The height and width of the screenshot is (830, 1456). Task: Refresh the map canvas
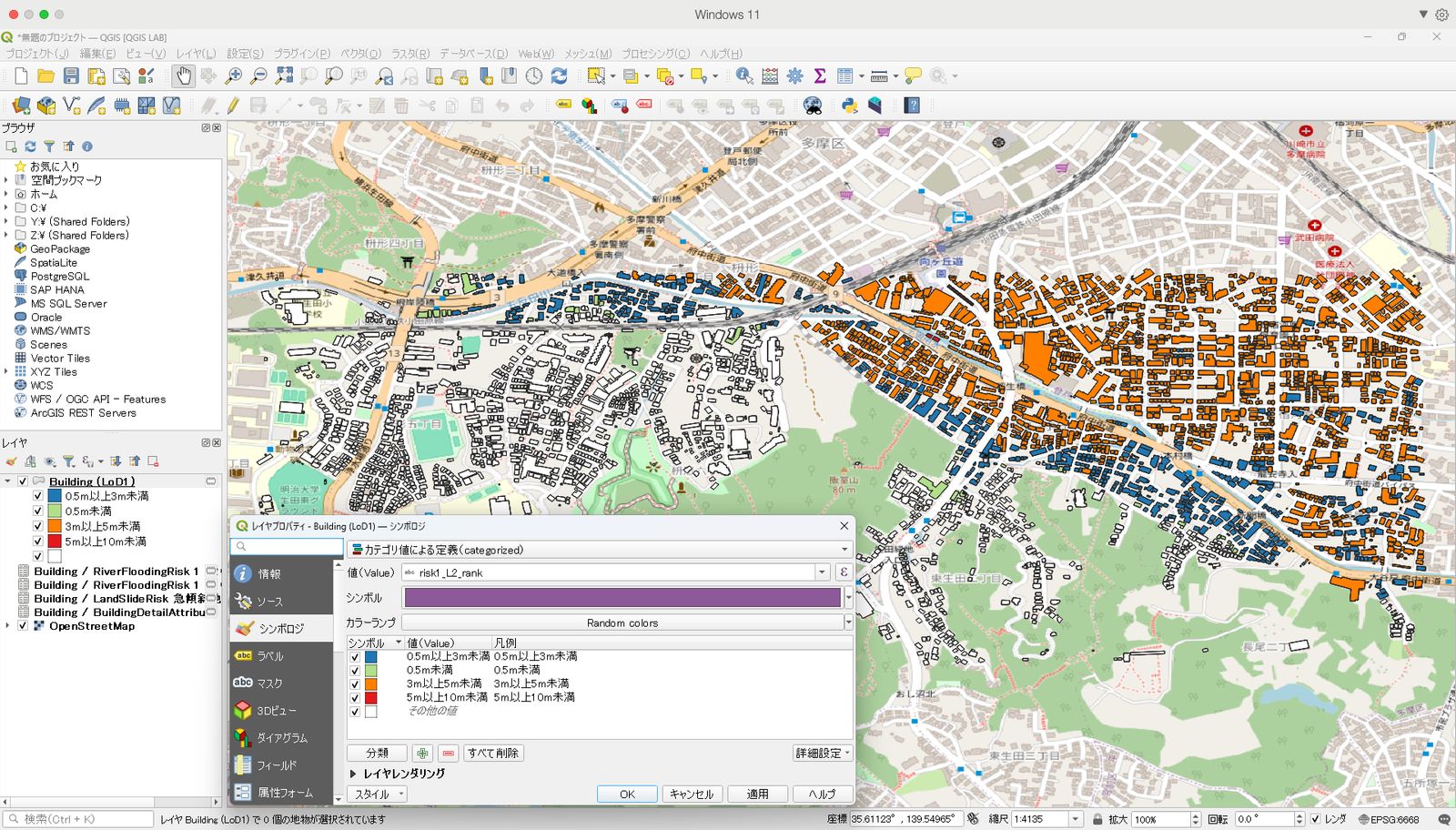[x=559, y=76]
